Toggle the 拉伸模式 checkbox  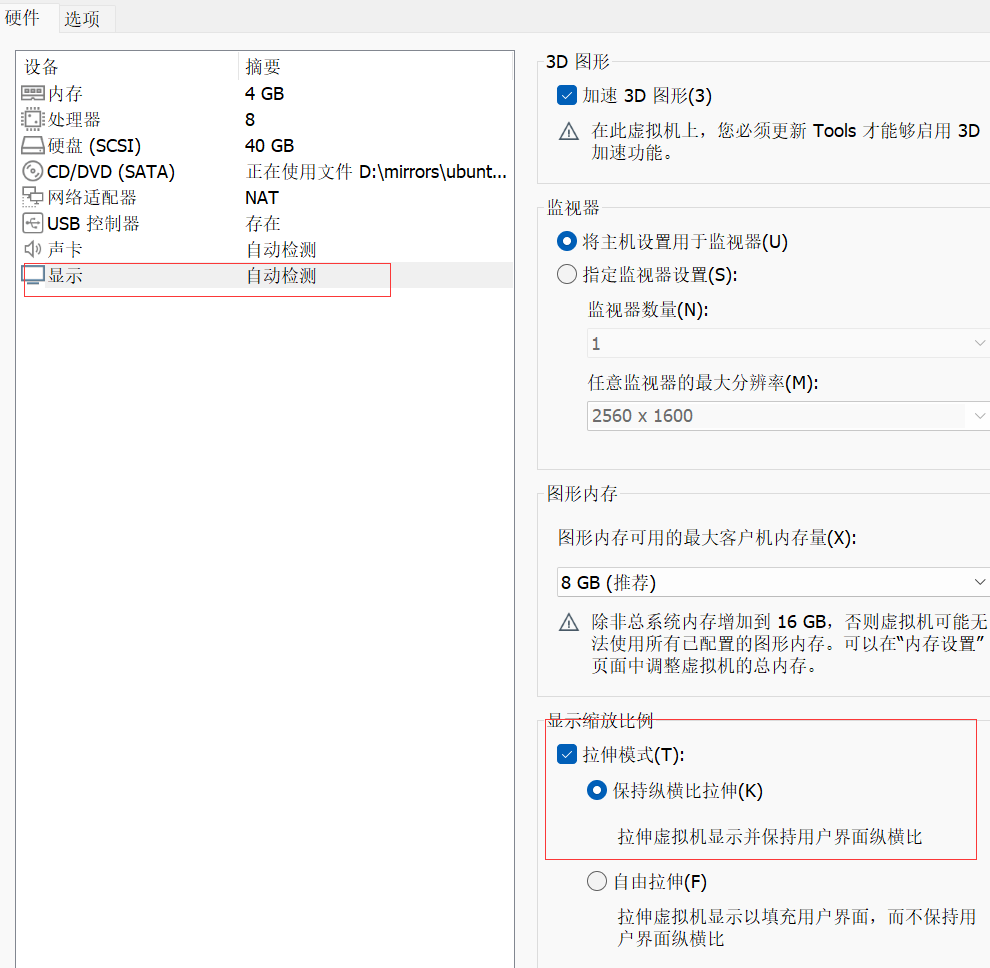click(x=567, y=754)
